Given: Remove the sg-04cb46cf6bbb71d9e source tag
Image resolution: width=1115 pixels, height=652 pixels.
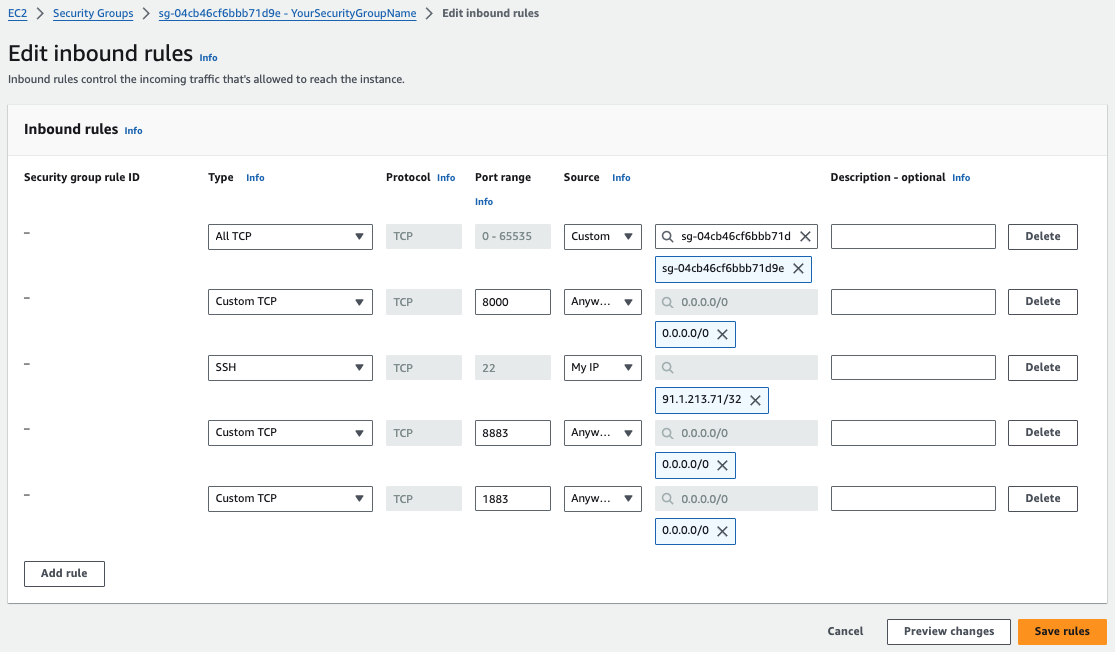Looking at the screenshot, I should click(x=799, y=269).
